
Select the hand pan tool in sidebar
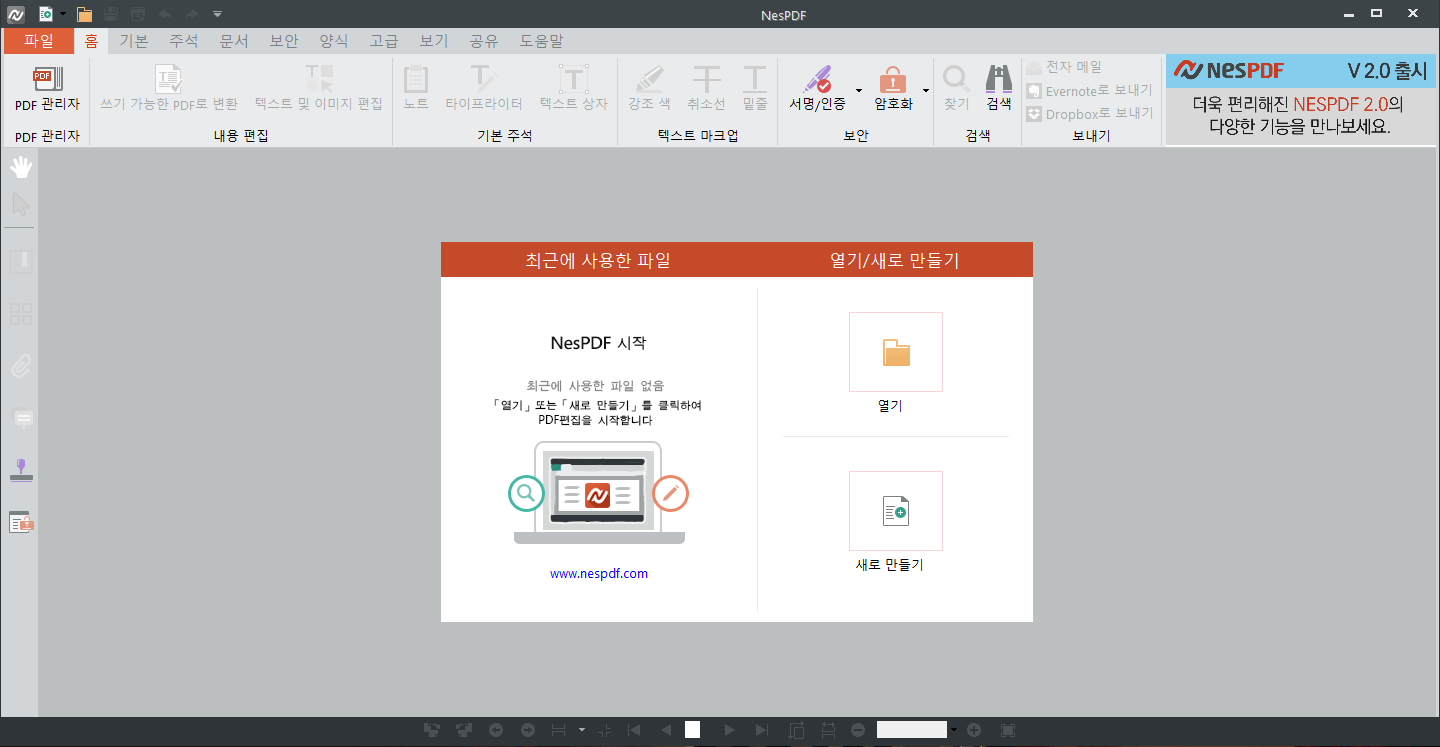pos(21,167)
